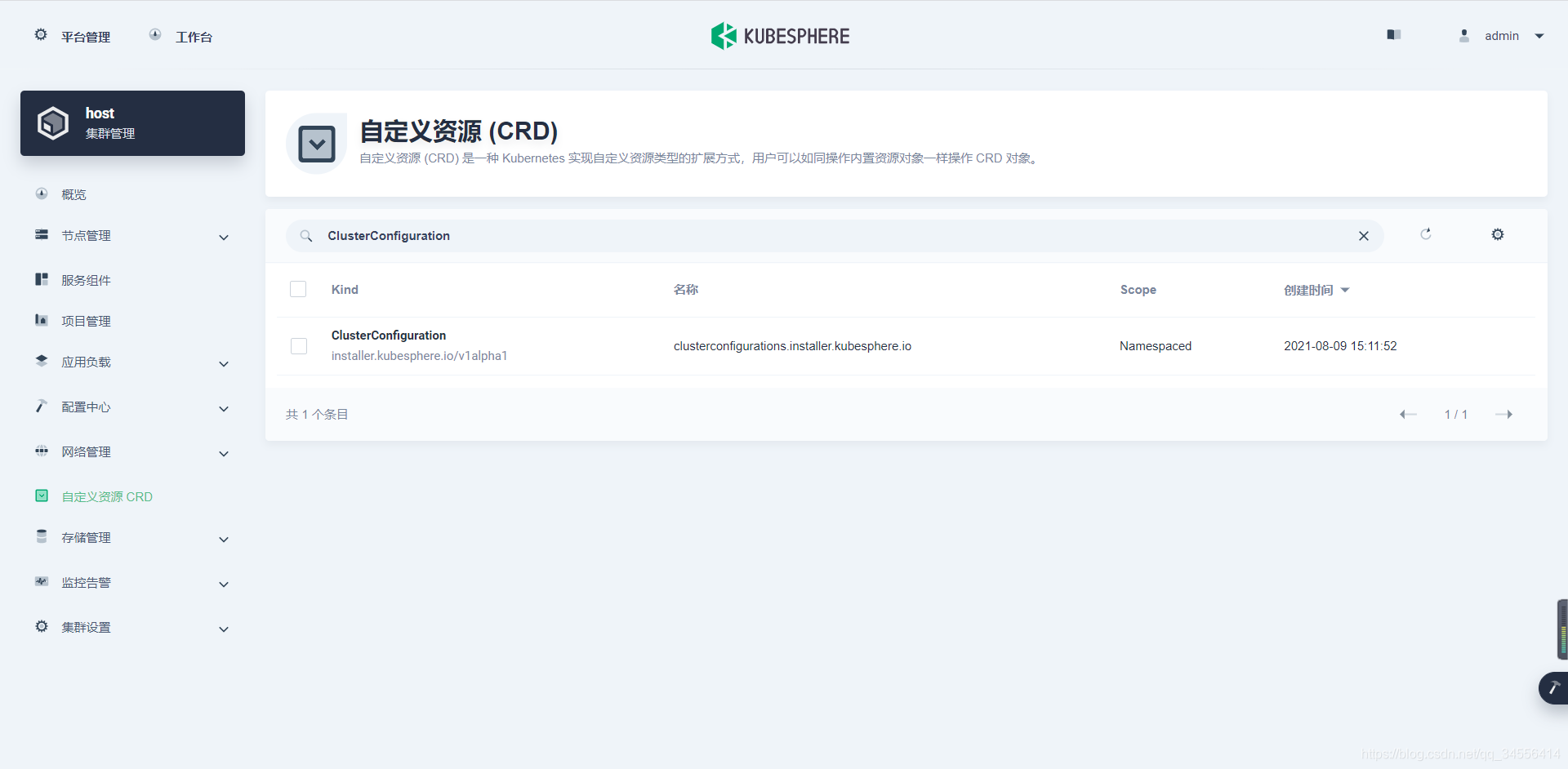Check the ClusterConfiguration row checkbox
Screen dimensions: 1568x769
[x=299, y=346]
